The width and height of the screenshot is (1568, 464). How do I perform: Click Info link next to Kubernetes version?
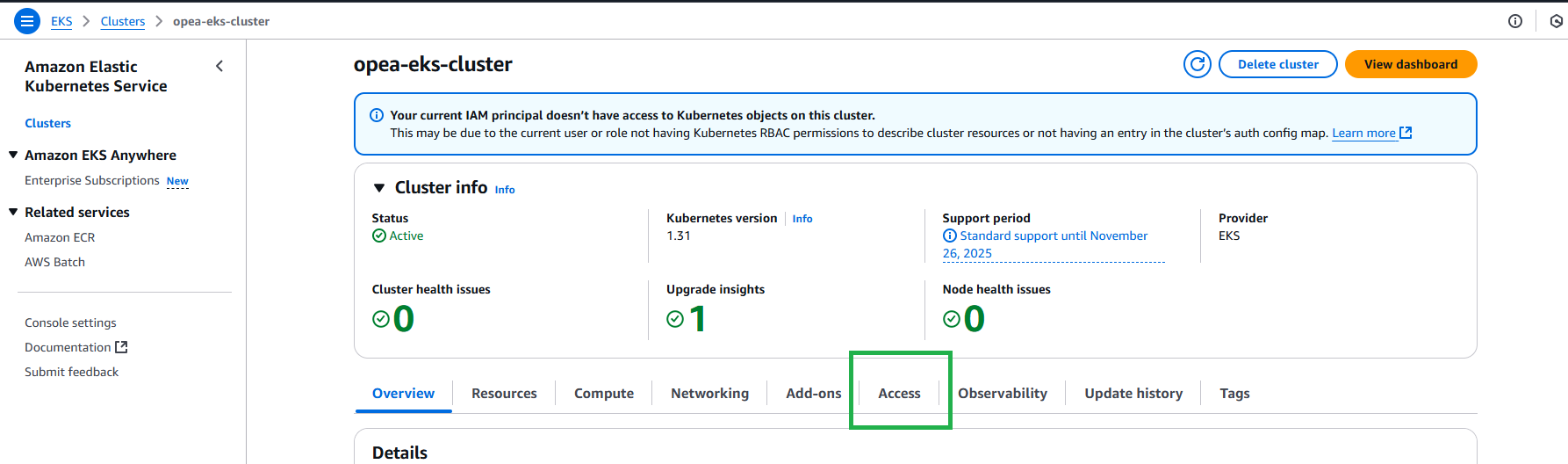coord(802,218)
